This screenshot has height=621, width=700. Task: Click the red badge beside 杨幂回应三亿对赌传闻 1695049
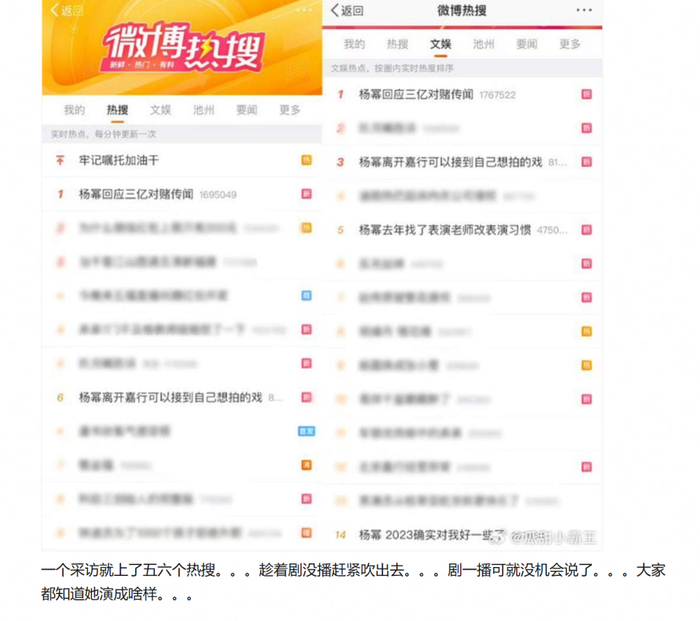coord(306,194)
